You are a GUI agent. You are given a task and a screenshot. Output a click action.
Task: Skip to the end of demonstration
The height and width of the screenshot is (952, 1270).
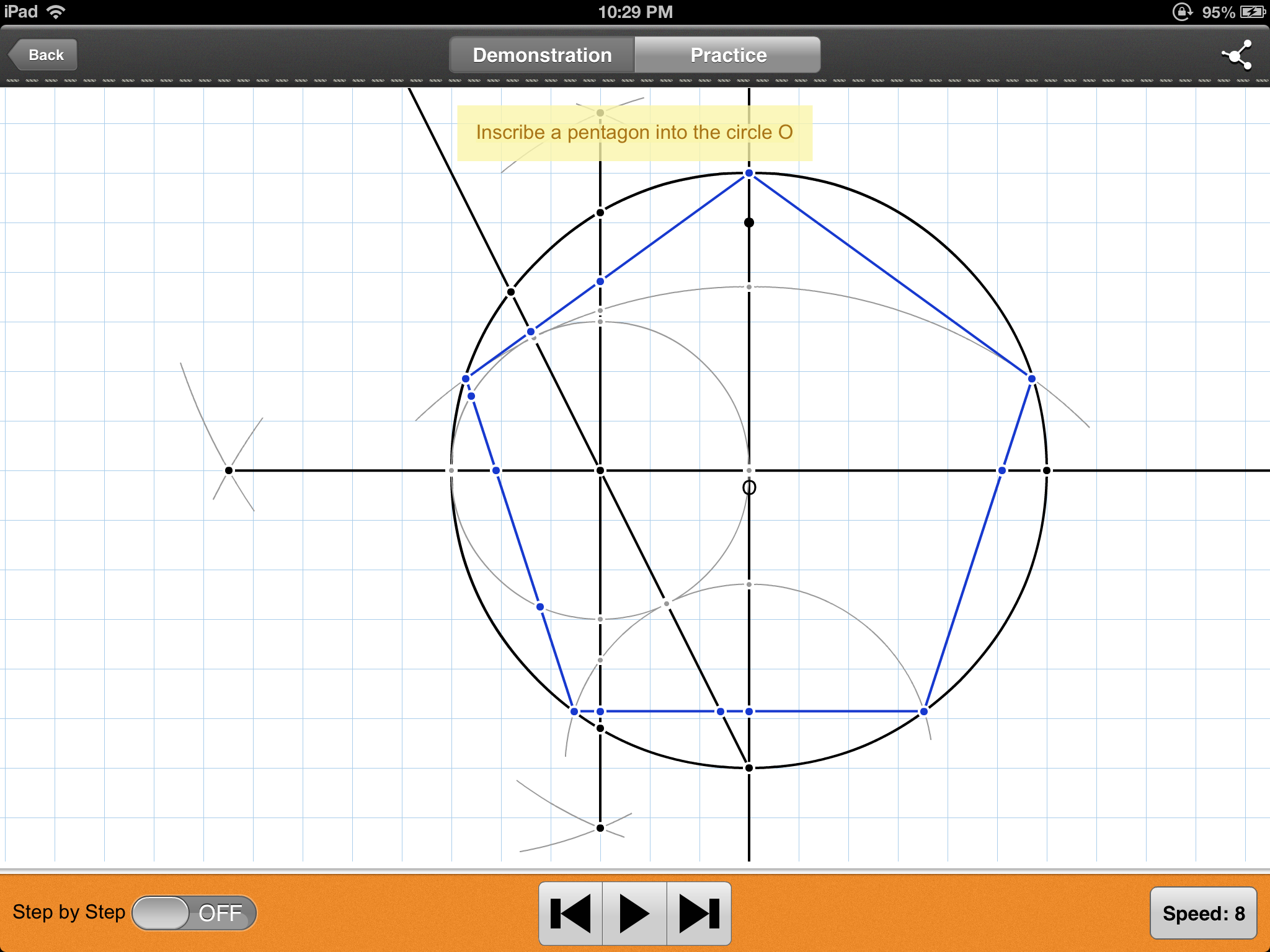pos(699,914)
